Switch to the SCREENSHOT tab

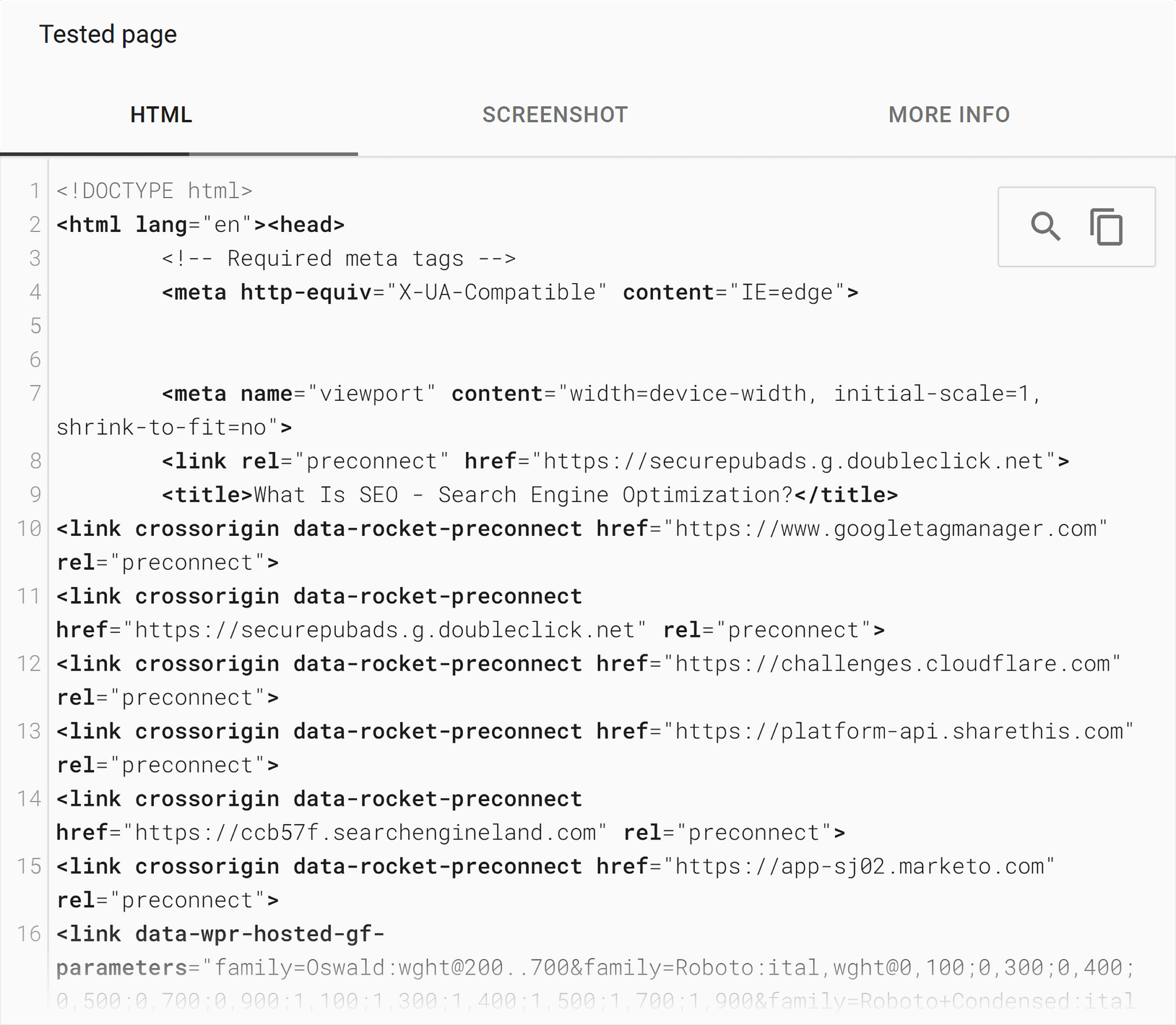tap(555, 115)
